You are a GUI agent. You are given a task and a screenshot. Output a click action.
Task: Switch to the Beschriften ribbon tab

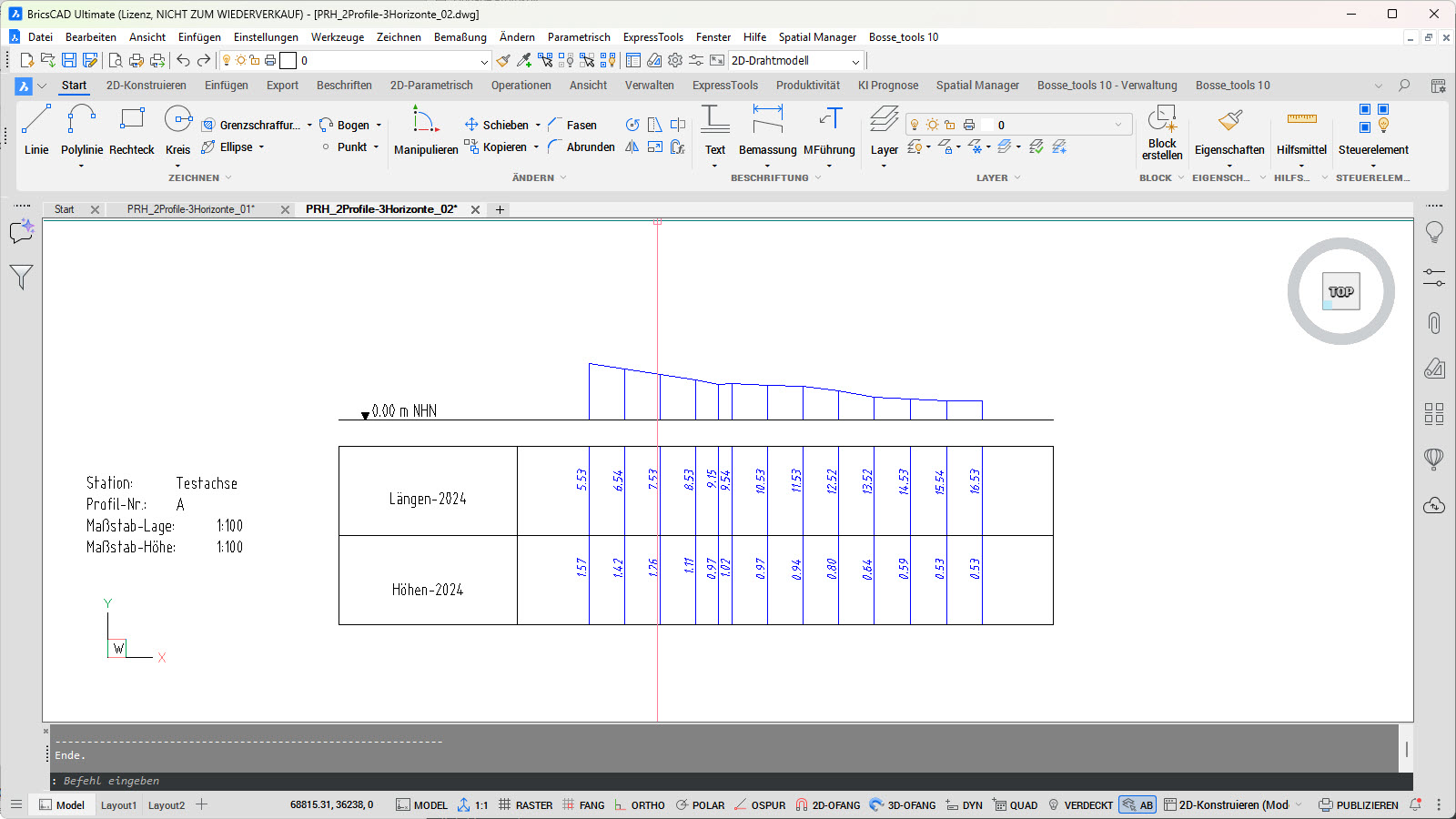pos(344,86)
